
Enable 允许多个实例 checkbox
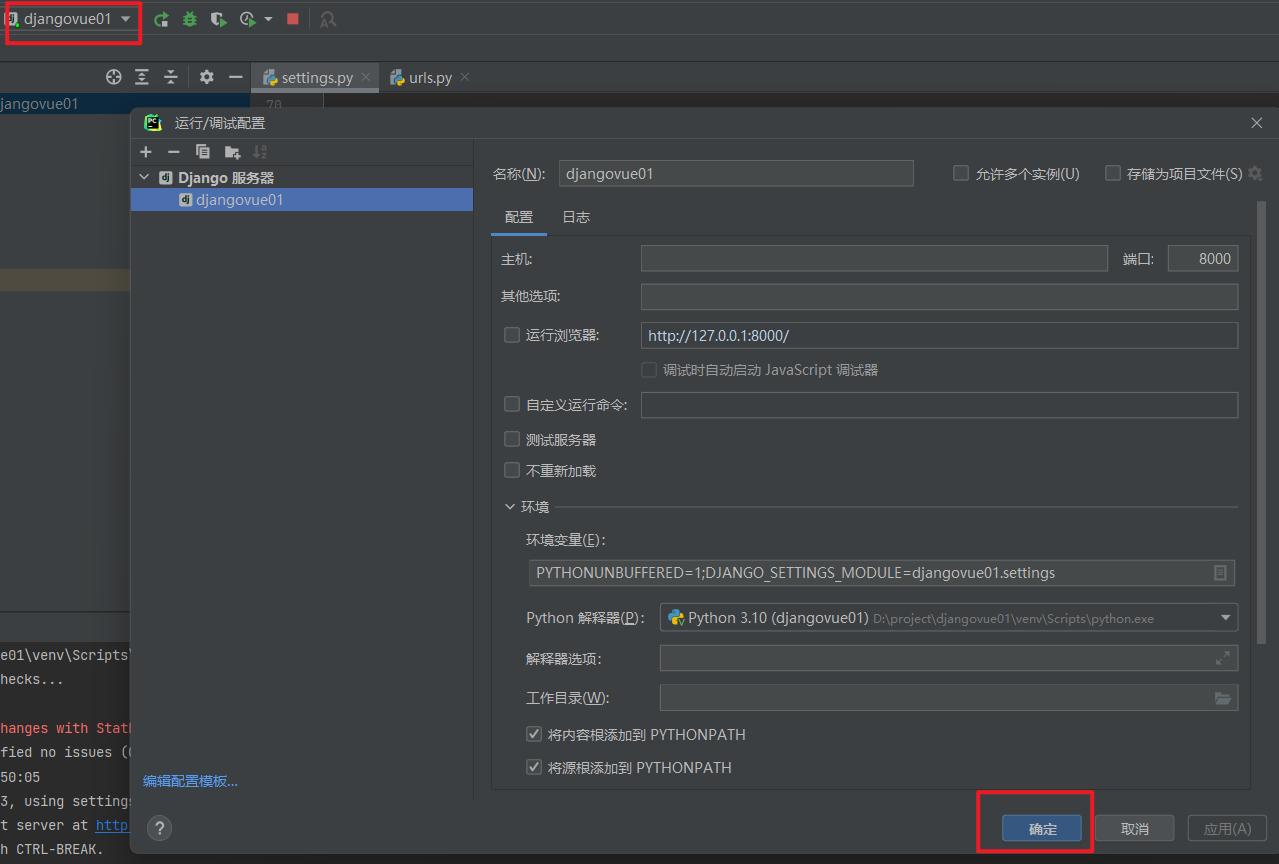961,173
